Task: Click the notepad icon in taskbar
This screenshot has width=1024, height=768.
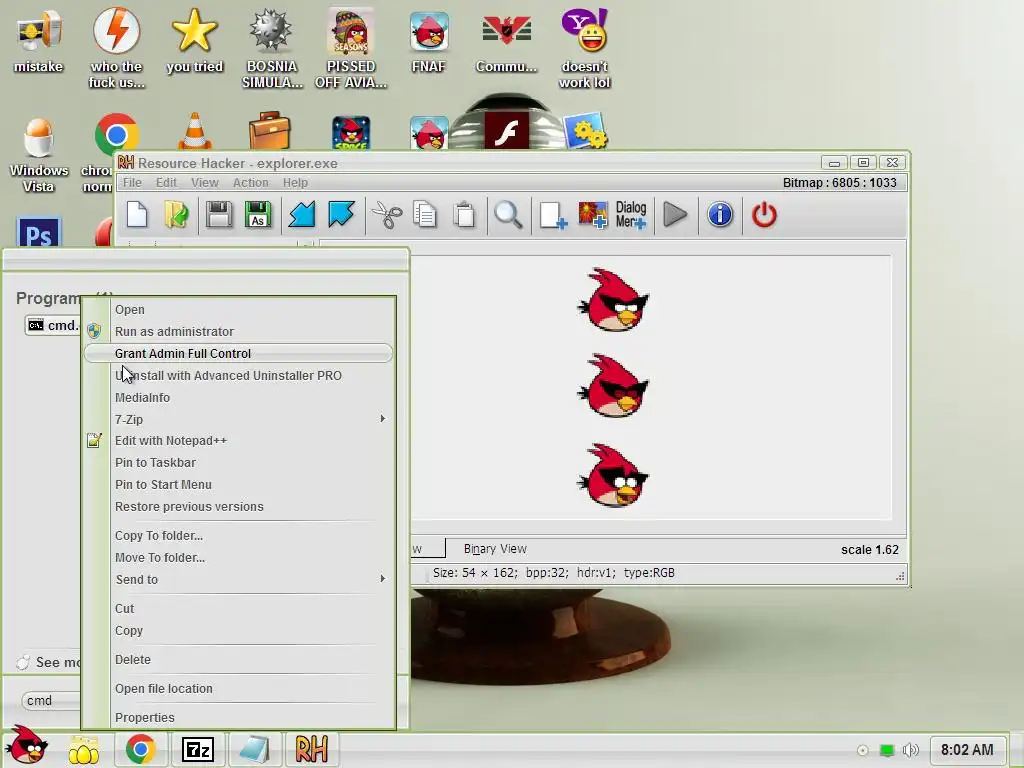Action: pos(254,749)
